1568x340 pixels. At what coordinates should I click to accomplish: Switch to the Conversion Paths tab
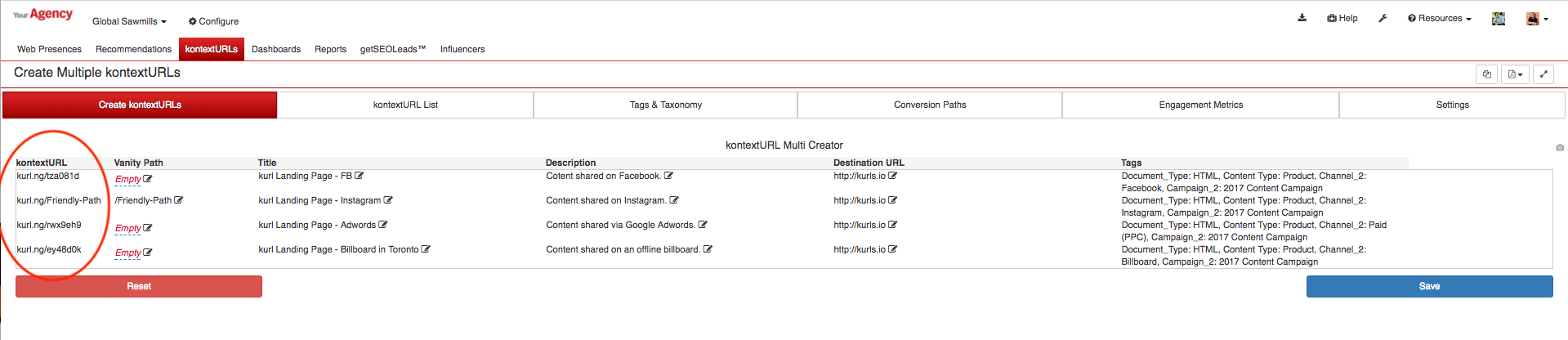tap(930, 105)
